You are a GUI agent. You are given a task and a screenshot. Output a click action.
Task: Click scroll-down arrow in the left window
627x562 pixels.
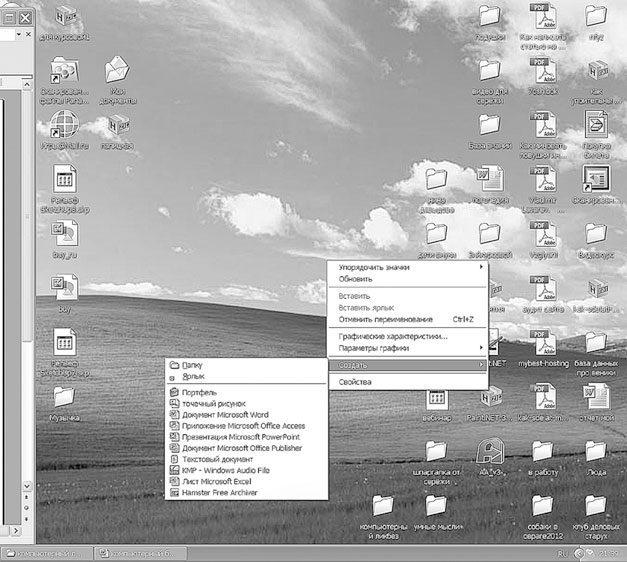point(27,486)
